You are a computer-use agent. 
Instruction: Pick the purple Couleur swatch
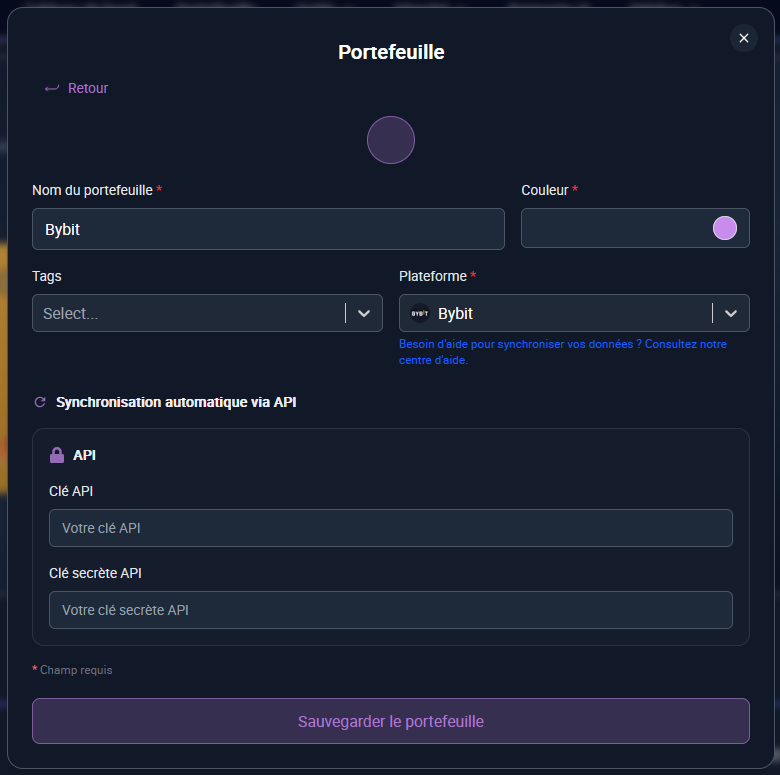click(x=724, y=228)
